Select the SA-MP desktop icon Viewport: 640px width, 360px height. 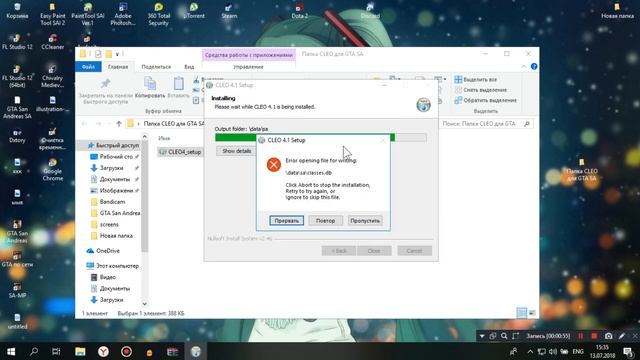tap(17, 290)
